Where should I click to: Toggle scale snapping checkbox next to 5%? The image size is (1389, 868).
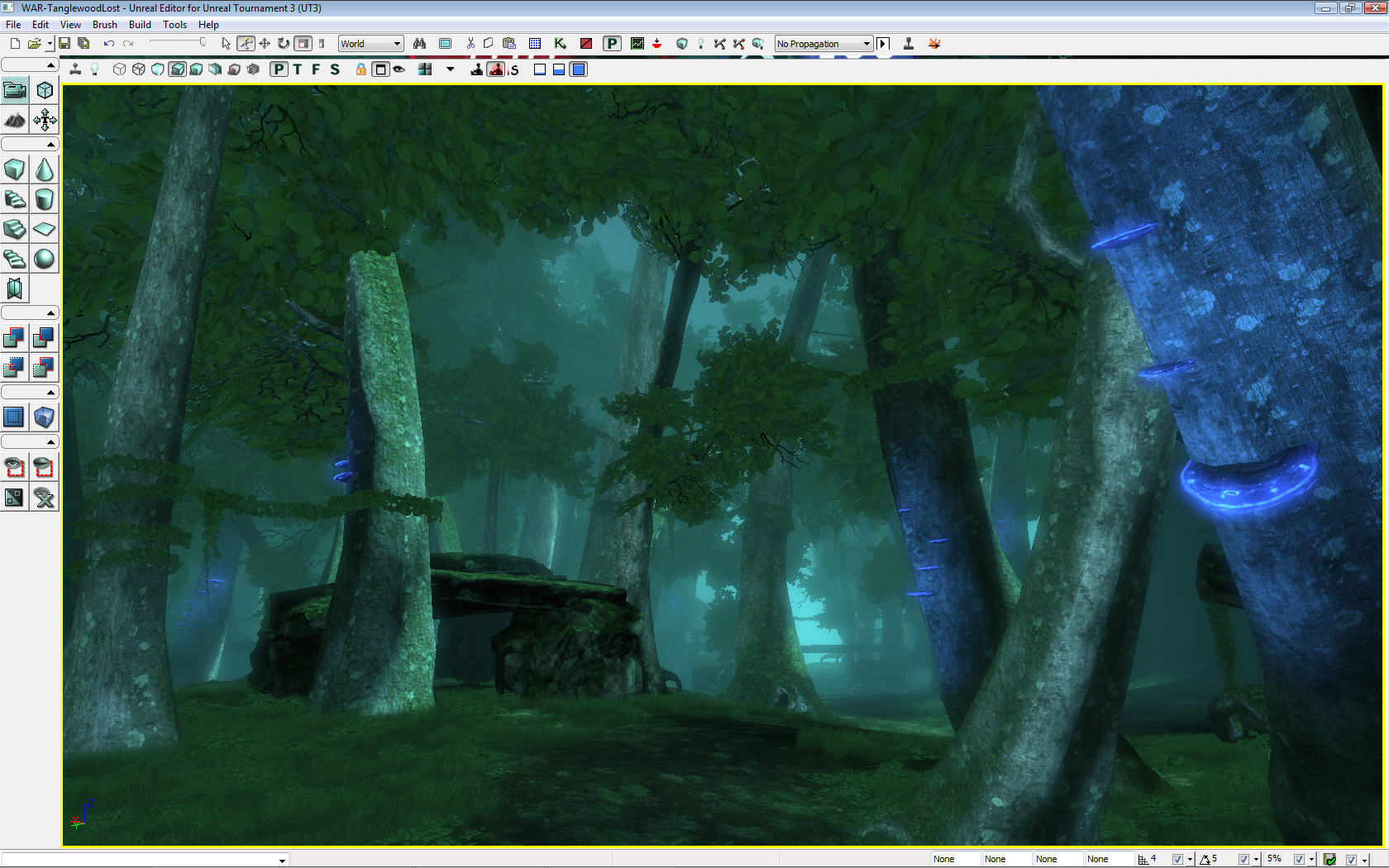(1299, 860)
